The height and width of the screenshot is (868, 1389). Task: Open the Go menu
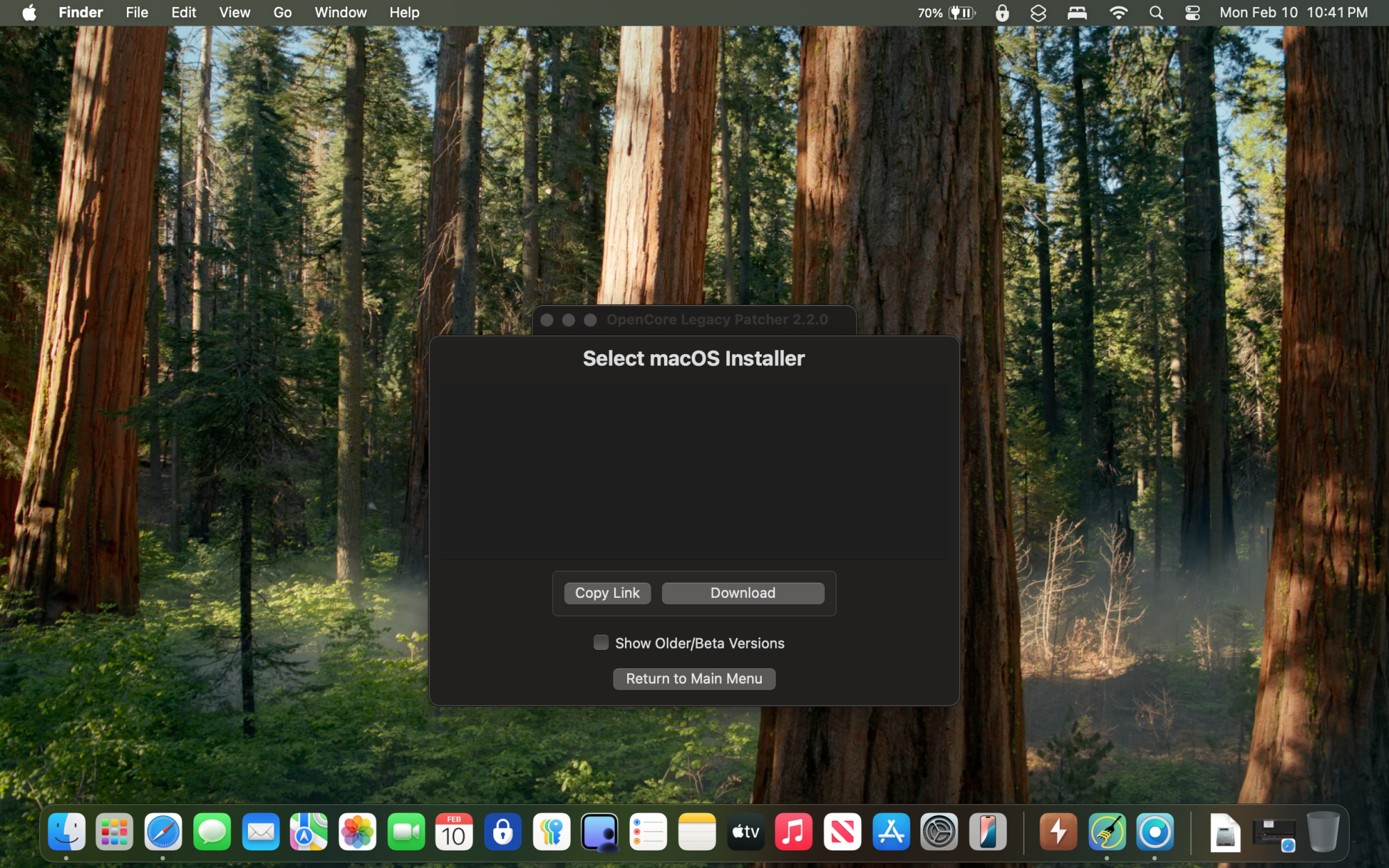pos(282,12)
